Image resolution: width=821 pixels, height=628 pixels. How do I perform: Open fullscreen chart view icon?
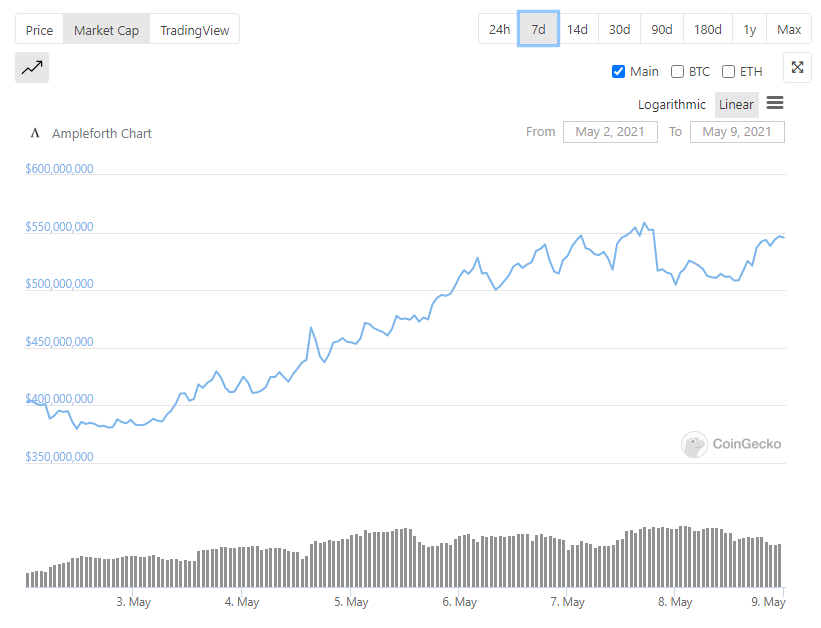(x=797, y=68)
